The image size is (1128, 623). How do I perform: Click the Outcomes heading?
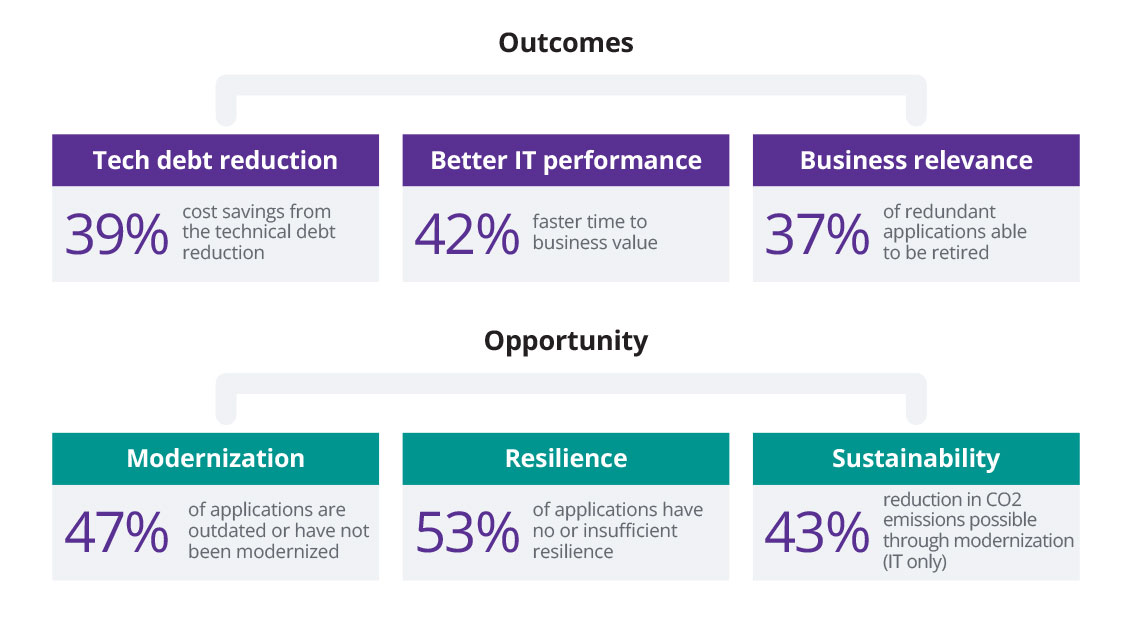pos(565,43)
